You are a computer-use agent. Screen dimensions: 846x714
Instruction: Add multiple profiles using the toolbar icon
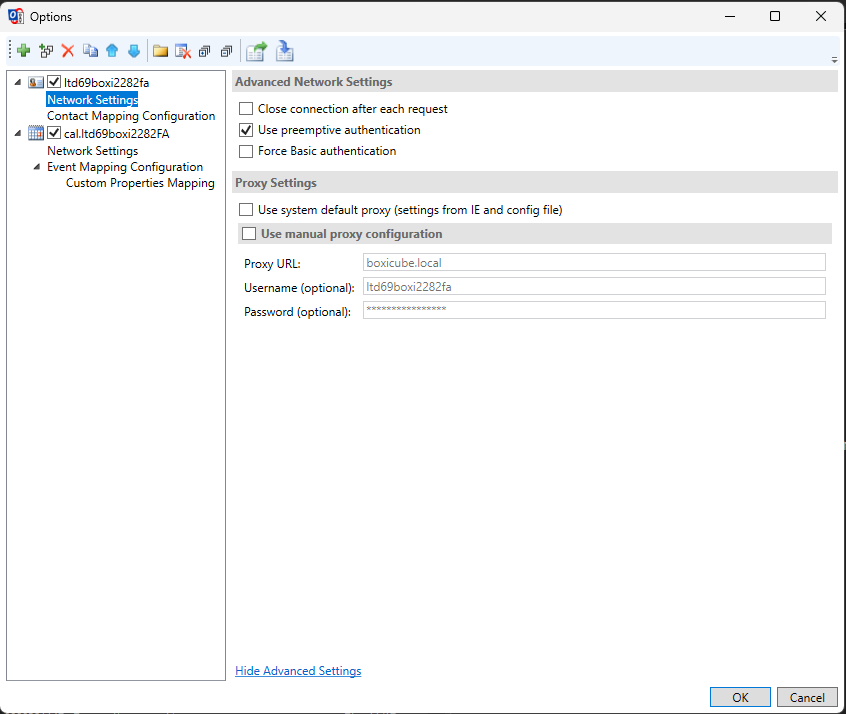coord(46,51)
